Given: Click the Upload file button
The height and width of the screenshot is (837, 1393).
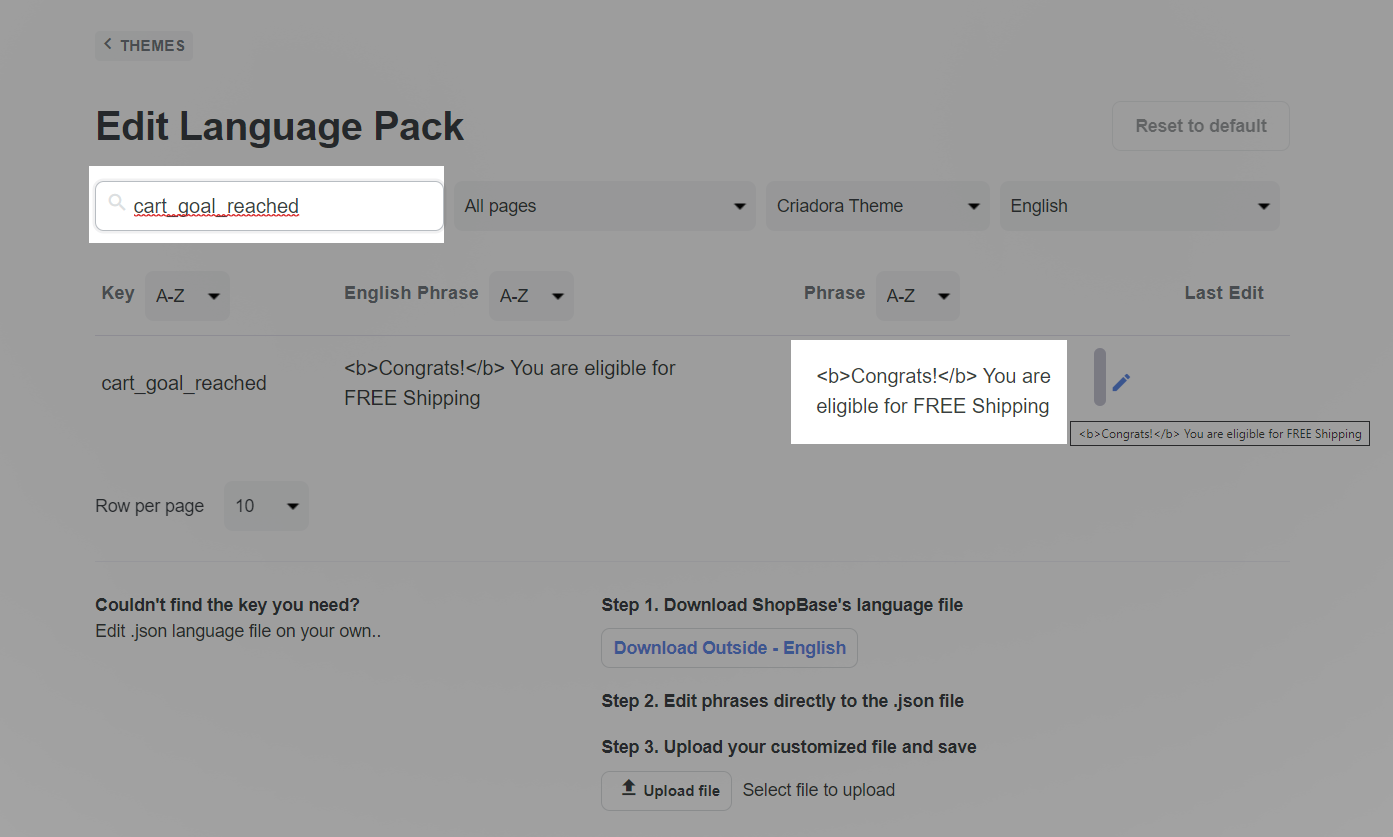Looking at the screenshot, I should point(666,790).
